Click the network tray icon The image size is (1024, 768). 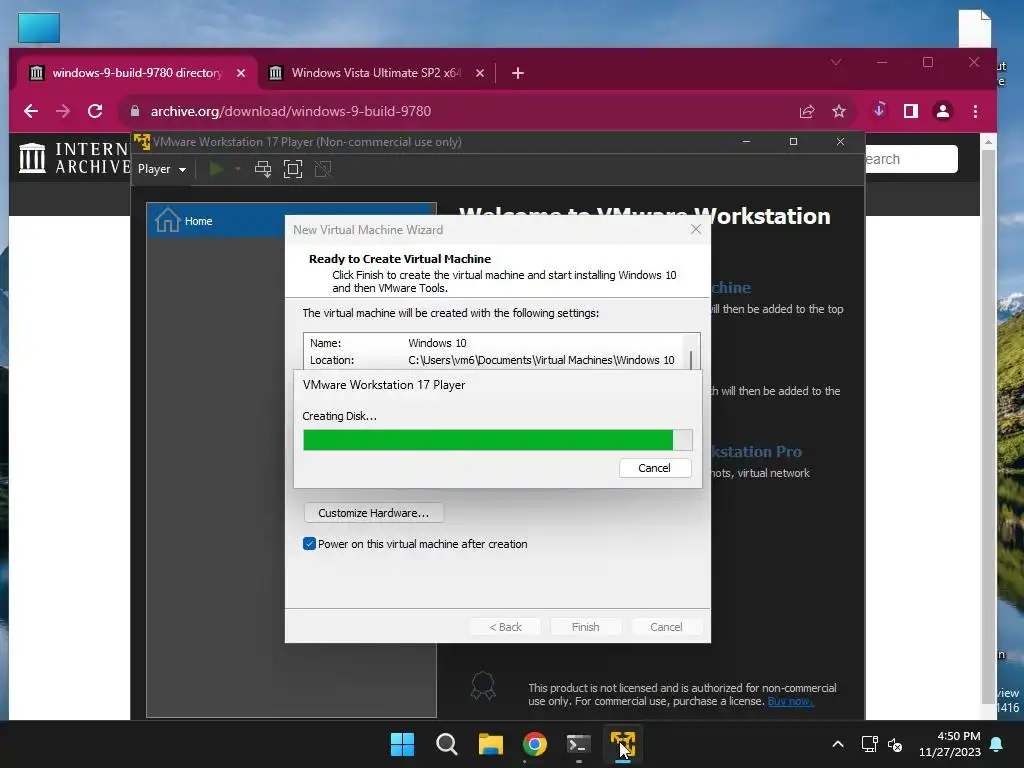(x=869, y=744)
